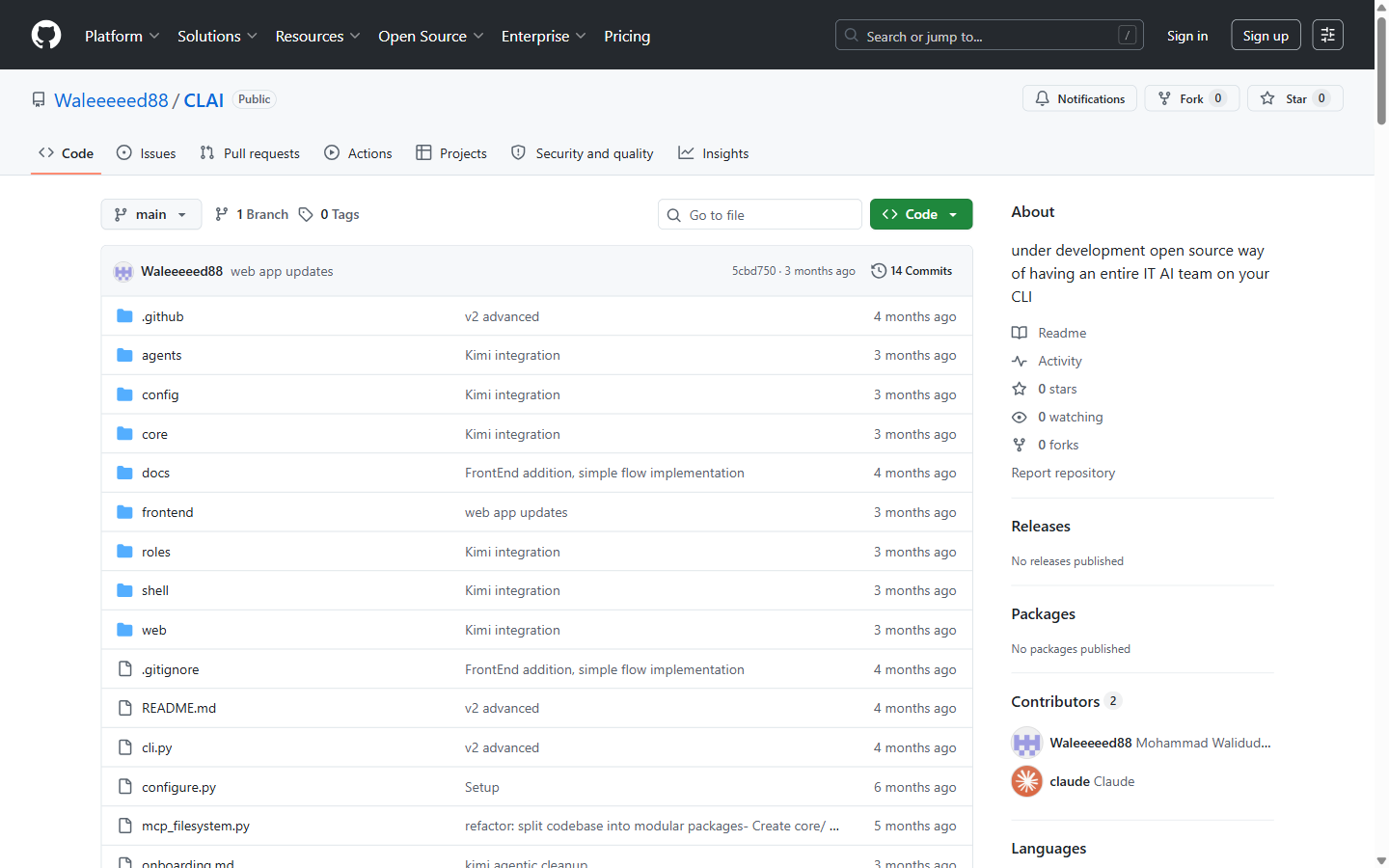The image size is (1389, 868).
Task: Open the agents folder
Action: (x=161, y=356)
